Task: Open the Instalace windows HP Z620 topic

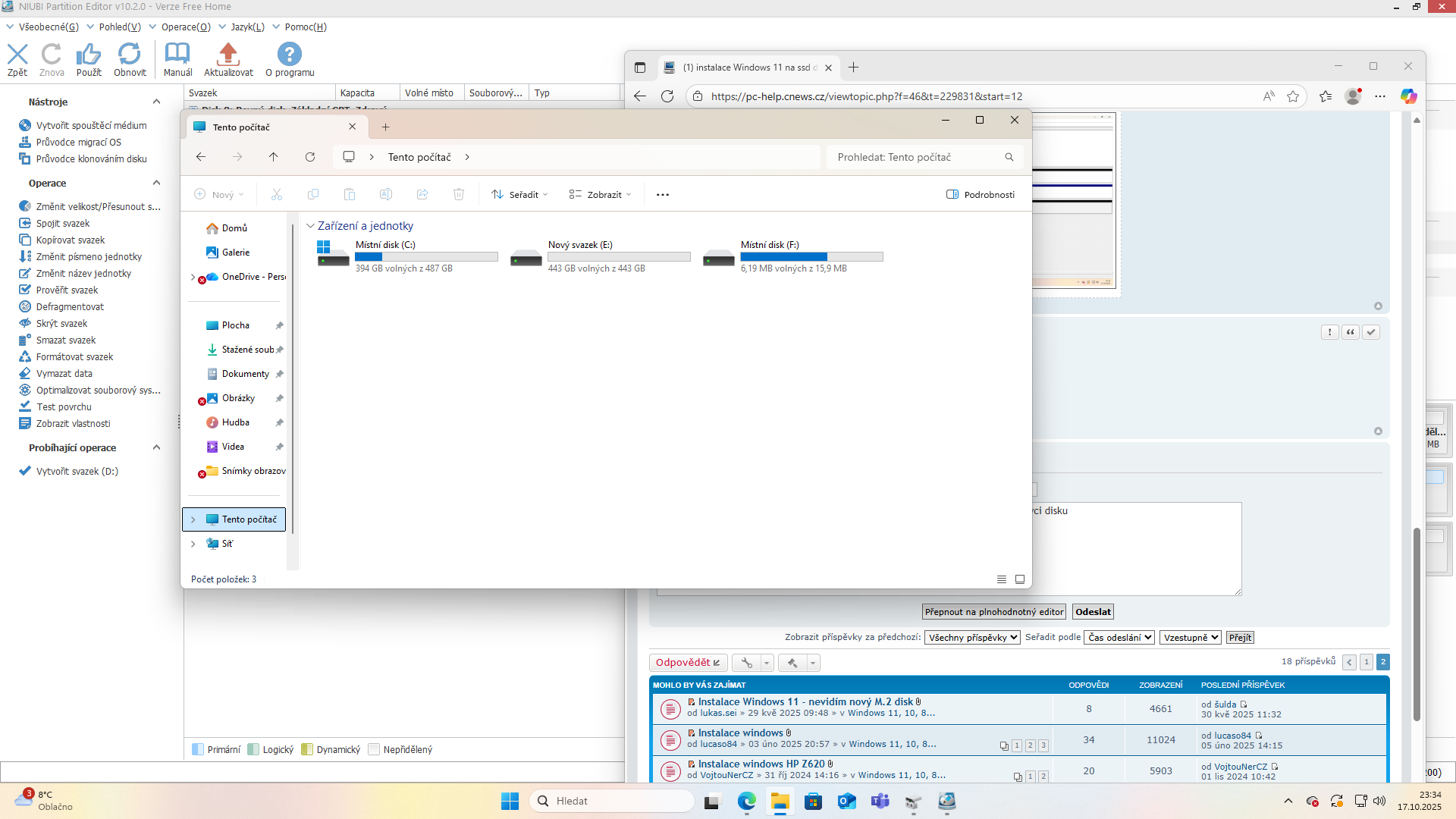Action: (x=761, y=764)
